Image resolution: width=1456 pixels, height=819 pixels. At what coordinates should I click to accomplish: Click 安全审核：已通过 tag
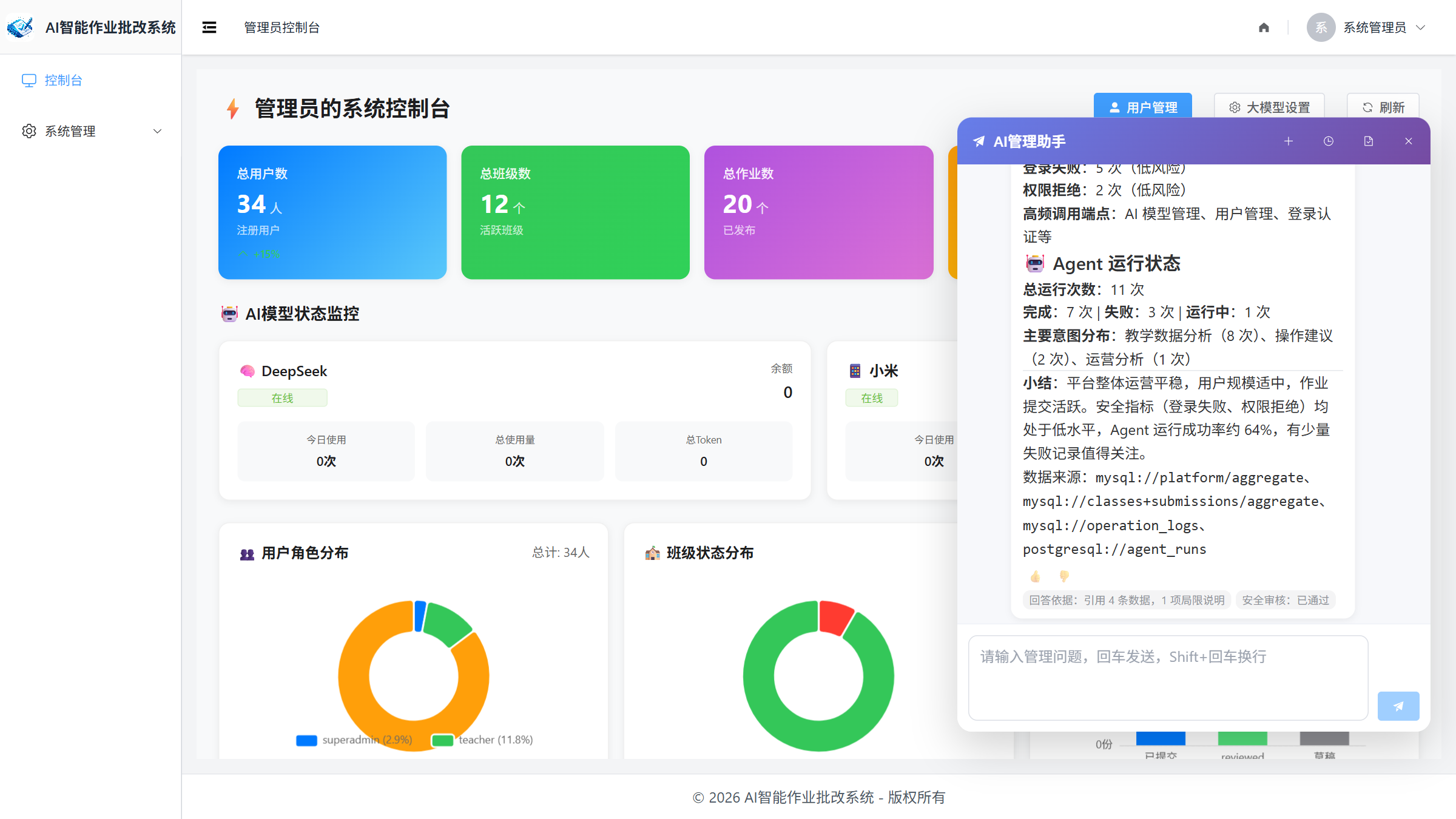click(x=1286, y=600)
